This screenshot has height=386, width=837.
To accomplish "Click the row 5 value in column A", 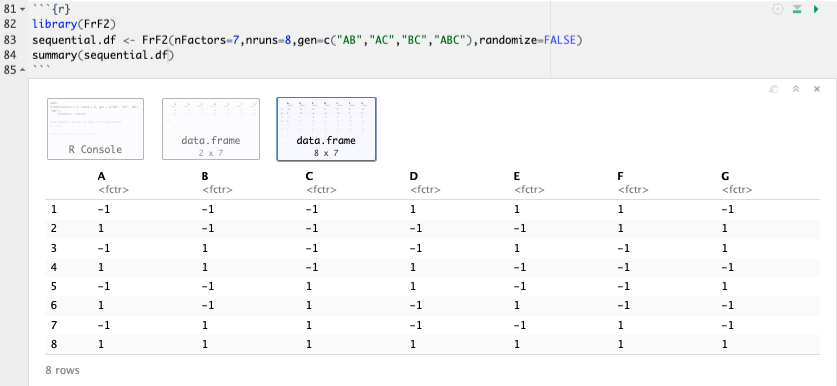I will tap(104, 286).
